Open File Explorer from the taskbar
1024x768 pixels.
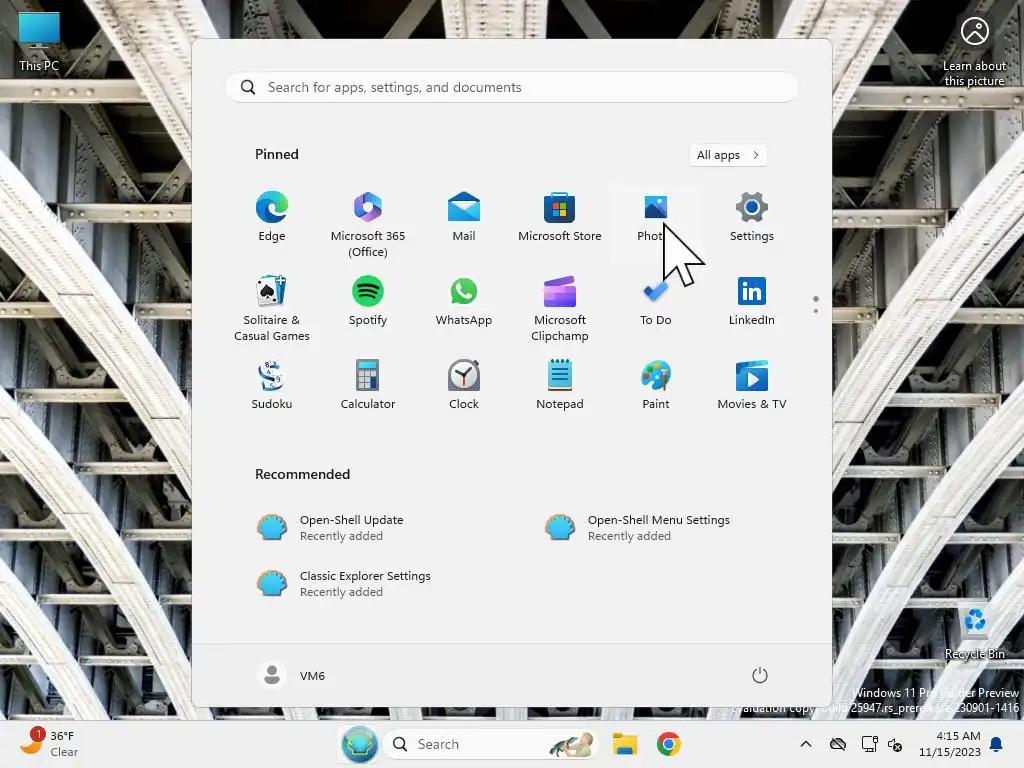click(624, 744)
